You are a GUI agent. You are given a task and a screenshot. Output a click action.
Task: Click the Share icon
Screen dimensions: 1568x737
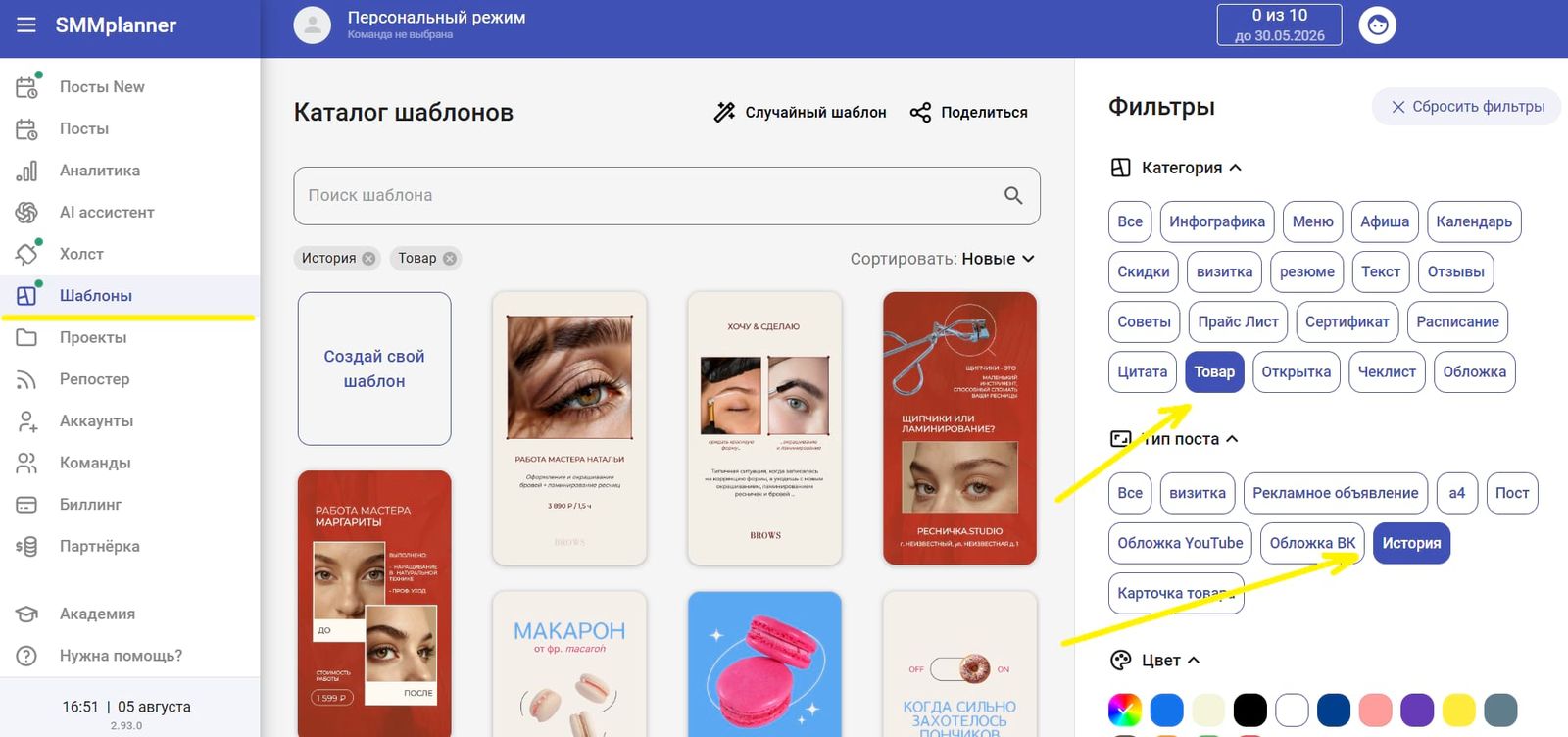pos(920,113)
